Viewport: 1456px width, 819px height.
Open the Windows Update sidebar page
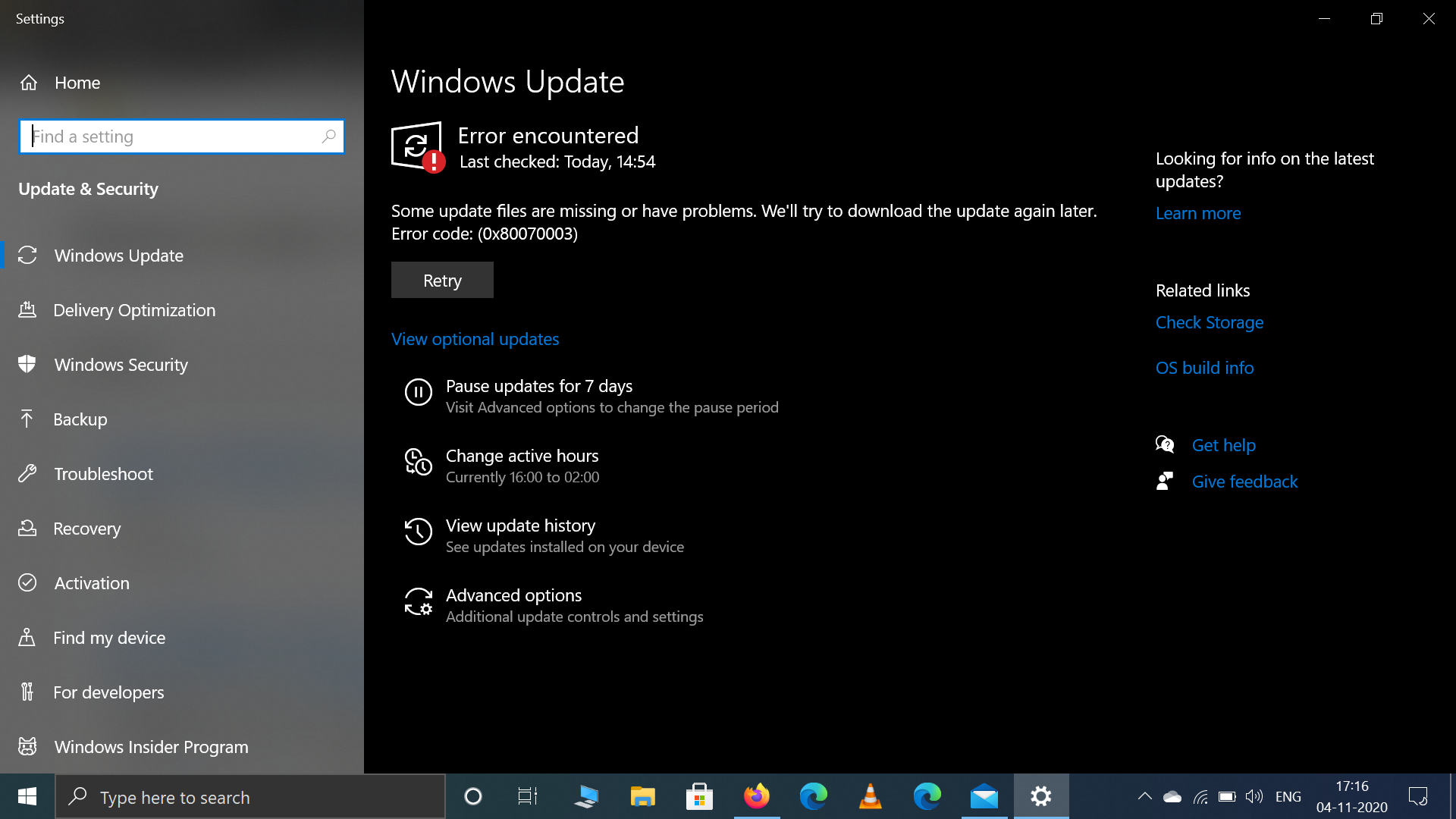pos(182,256)
